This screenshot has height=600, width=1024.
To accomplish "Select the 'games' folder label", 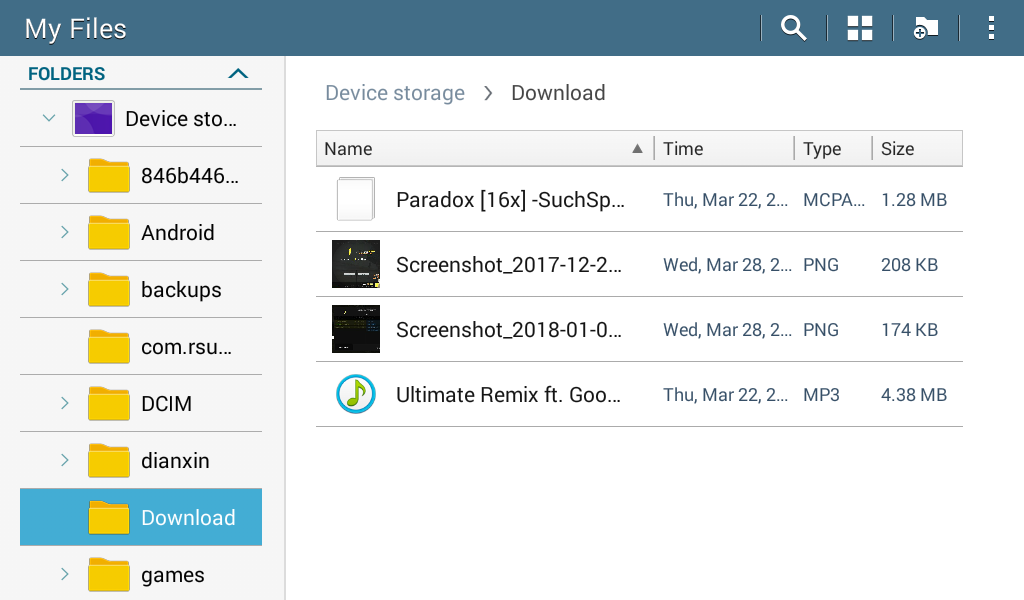I will pyautogui.click(x=172, y=575).
